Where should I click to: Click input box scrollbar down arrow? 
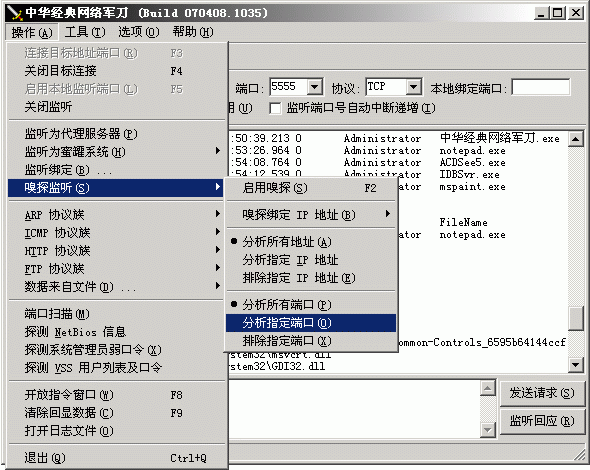tap(488, 429)
